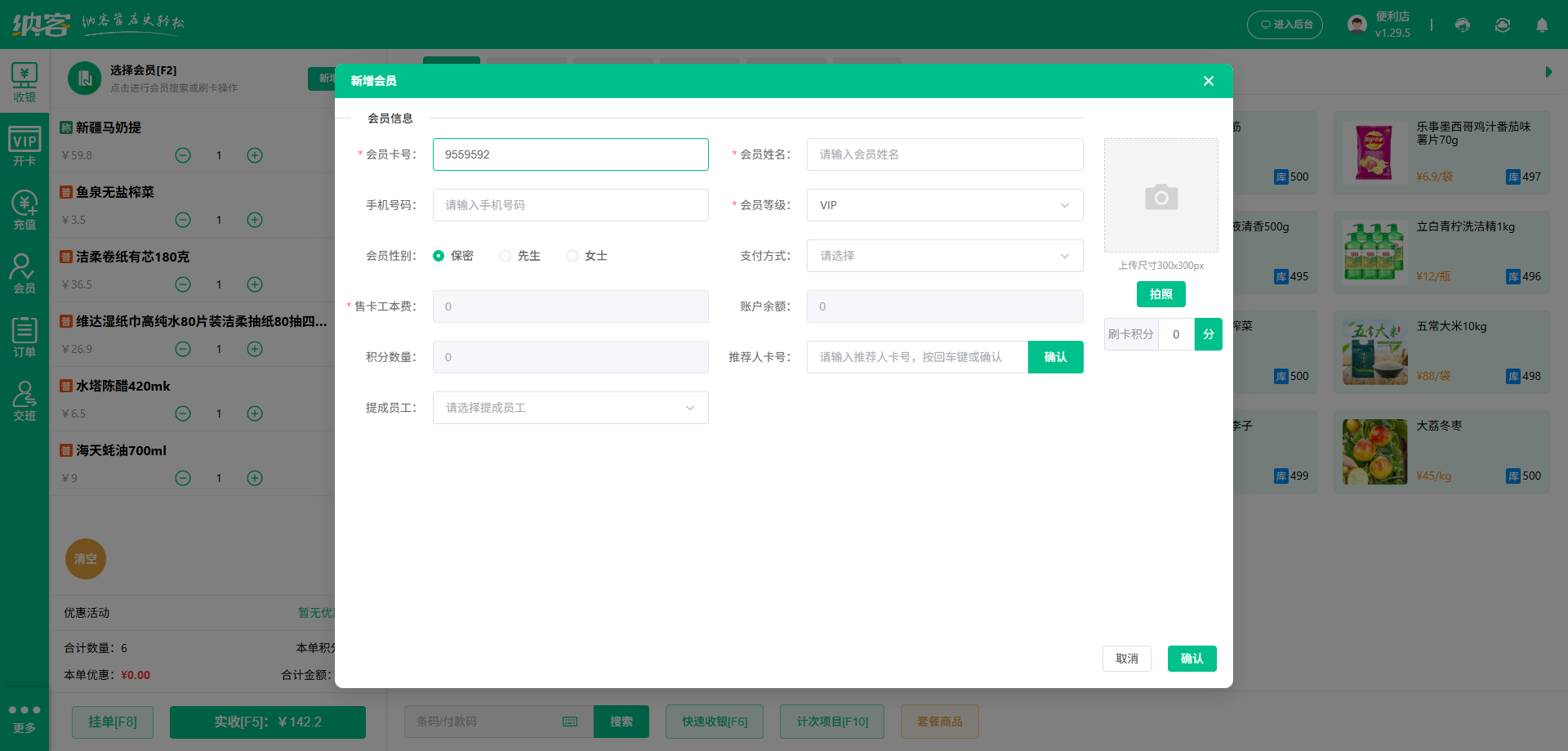This screenshot has width=1568, height=751.
Task: Open the 订单 orders sidebar icon
Action: (24, 338)
